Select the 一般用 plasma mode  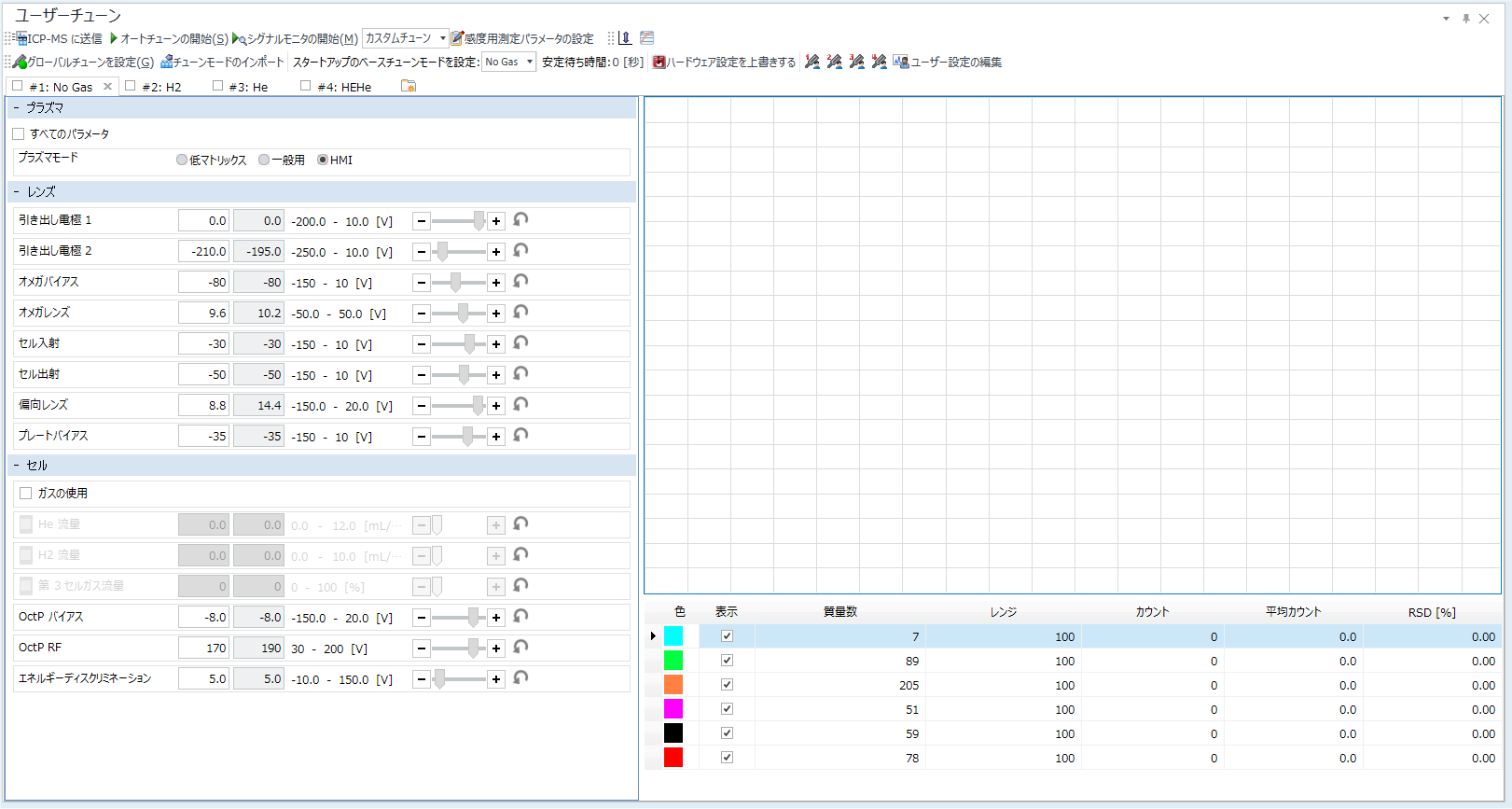pyautogui.click(x=264, y=160)
